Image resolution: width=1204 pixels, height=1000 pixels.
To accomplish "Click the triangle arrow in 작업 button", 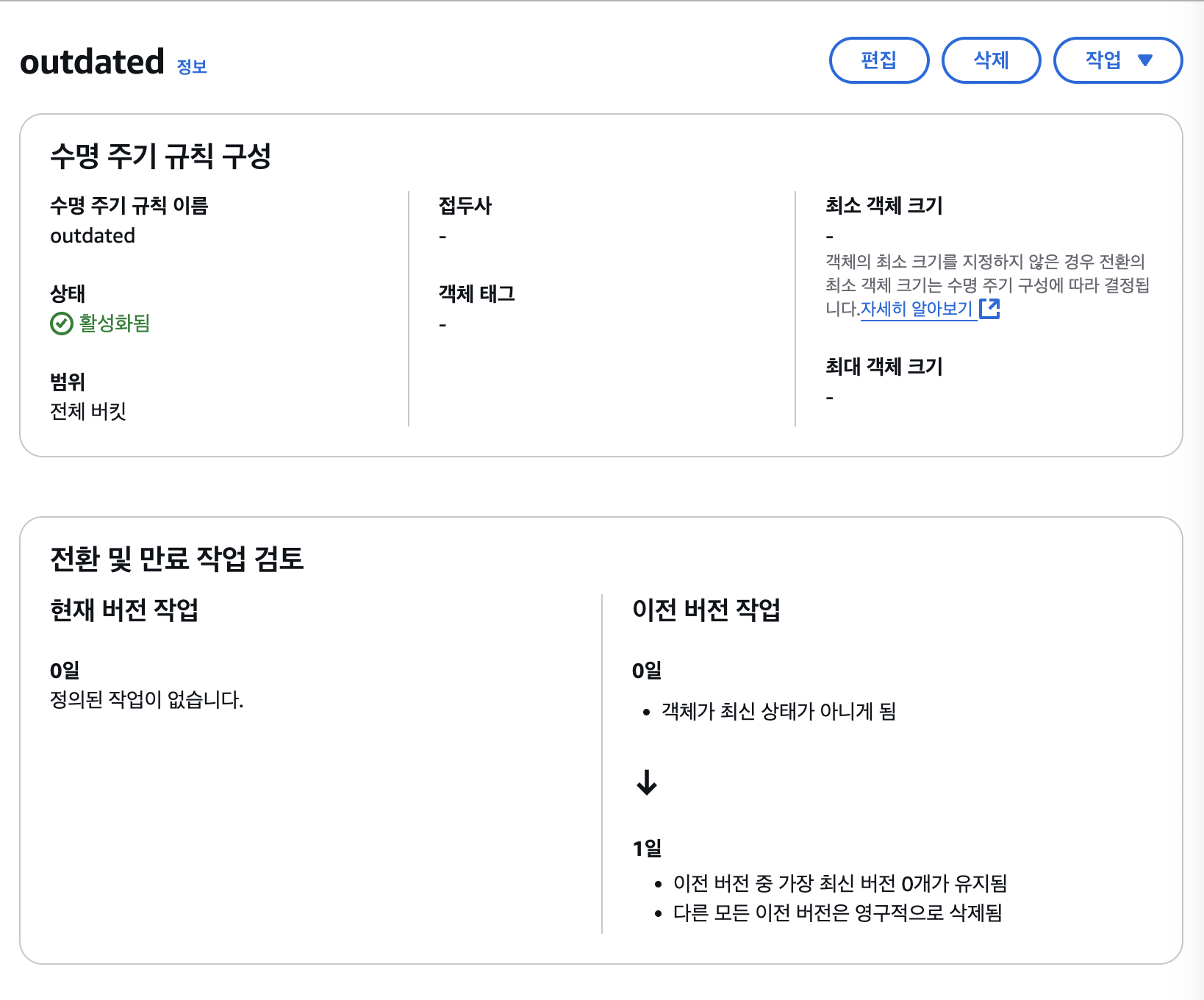I will [x=1145, y=60].
